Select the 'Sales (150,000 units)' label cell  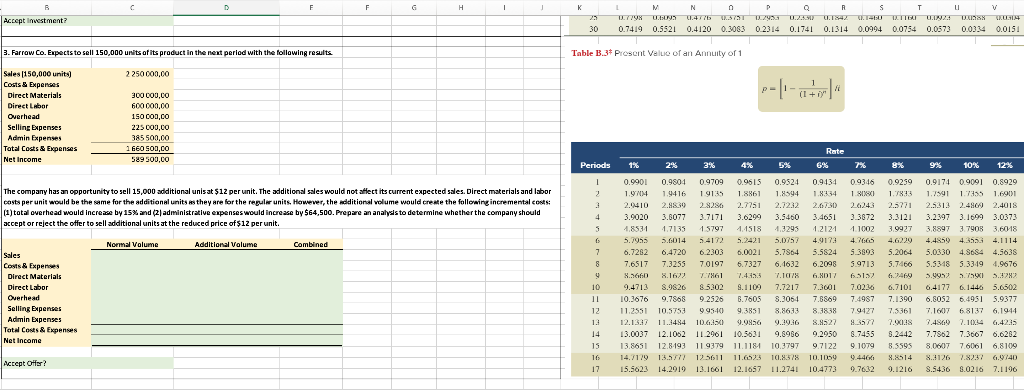tap(46, 74)
